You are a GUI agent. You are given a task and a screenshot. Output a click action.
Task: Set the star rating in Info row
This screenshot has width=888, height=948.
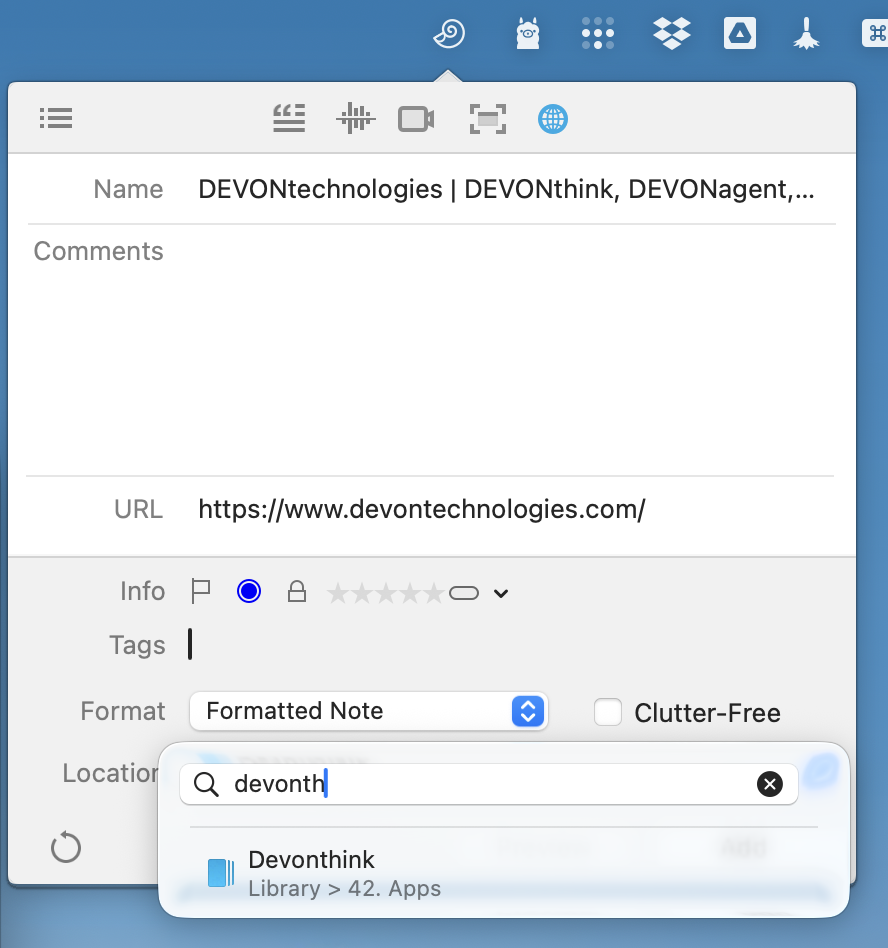coord(385,594)
